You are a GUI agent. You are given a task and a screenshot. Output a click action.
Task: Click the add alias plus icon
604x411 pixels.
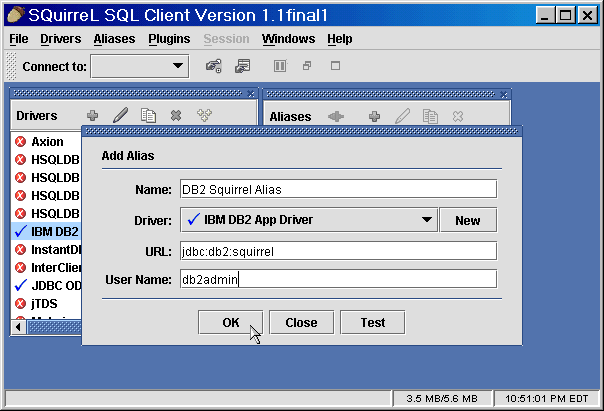click(x=374, y=116)
